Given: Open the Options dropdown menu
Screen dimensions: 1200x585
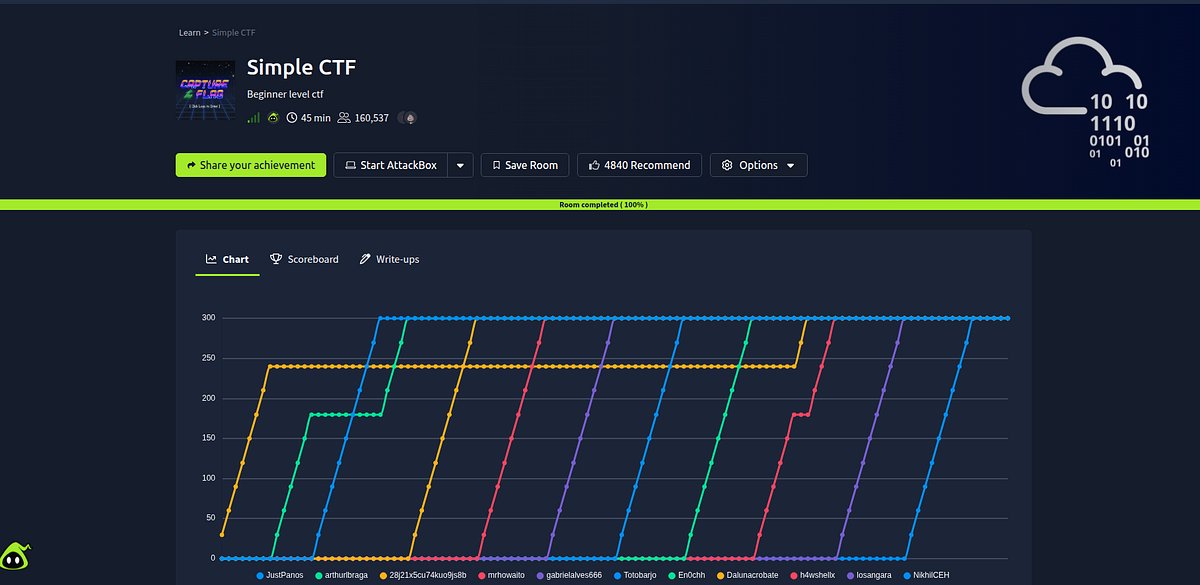Looking at the screenshot, I should tap(759, 165).
